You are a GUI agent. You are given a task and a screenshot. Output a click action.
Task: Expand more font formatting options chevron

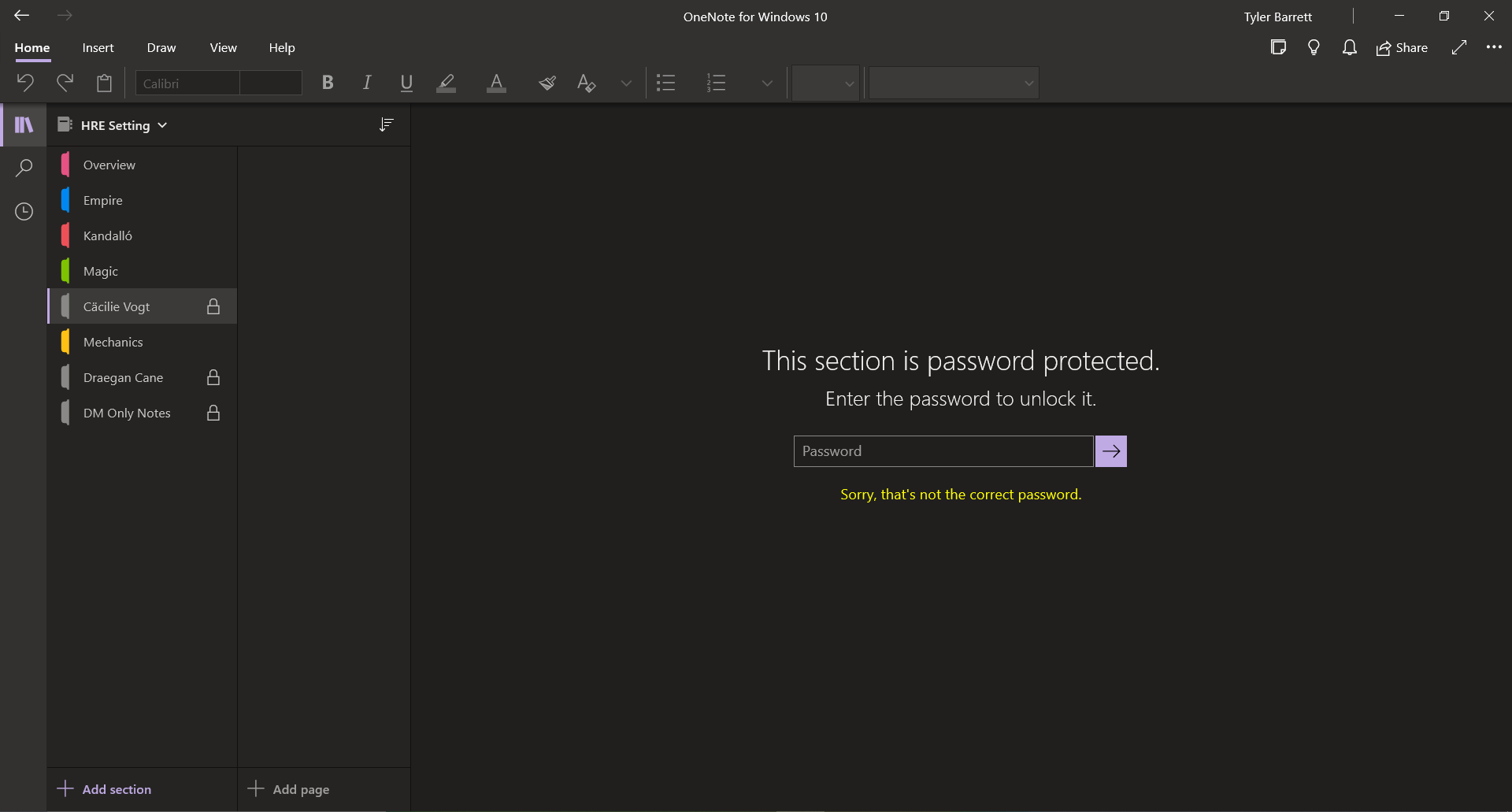click(626, 83)
